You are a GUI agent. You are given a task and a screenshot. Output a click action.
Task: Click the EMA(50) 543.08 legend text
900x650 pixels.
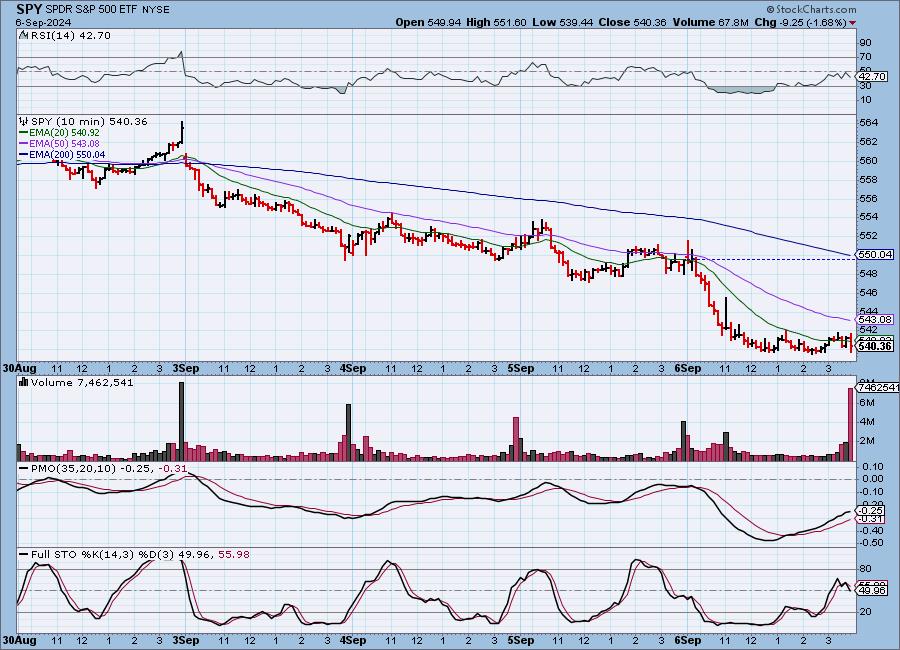[64, 144]
